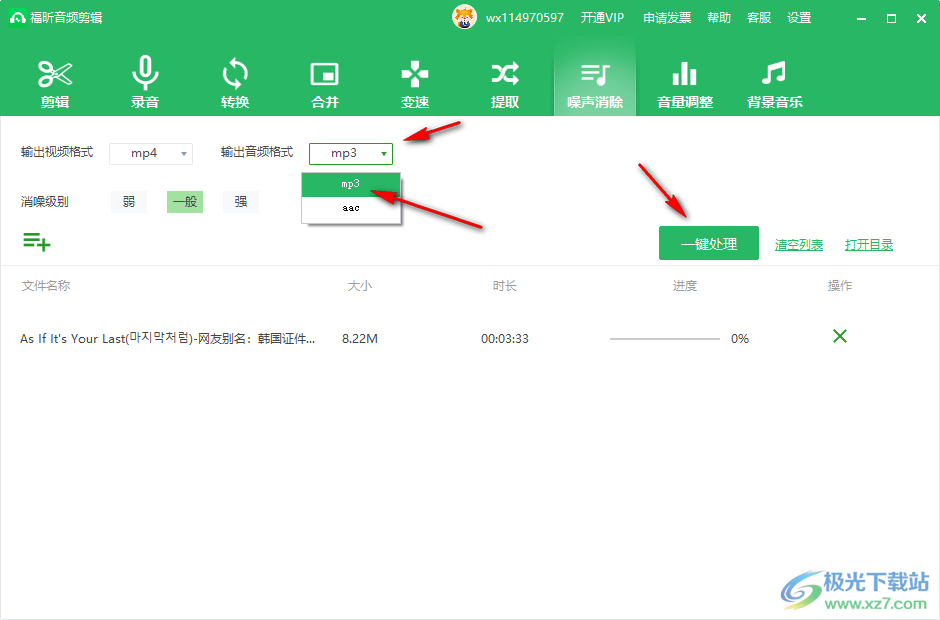Open the 帮助 help menu
The height and width of the screenshot is (620, 940).
pos(719,18)
